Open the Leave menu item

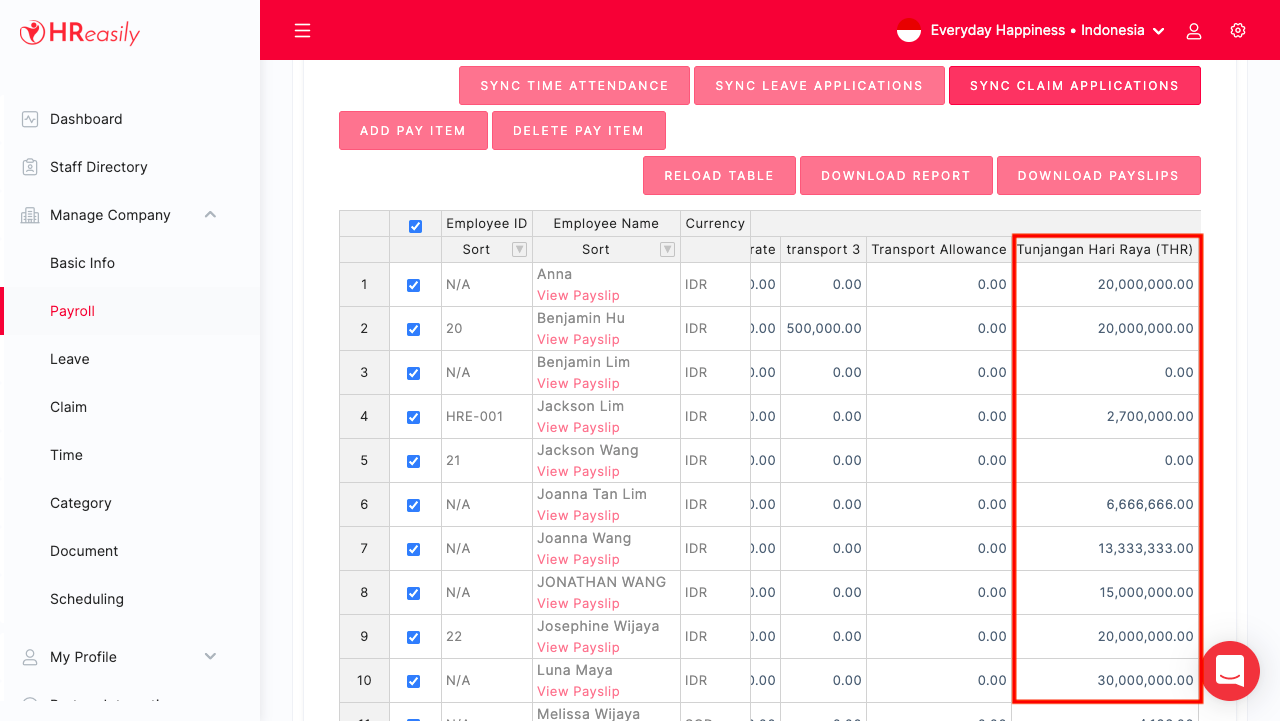(70, 359)
